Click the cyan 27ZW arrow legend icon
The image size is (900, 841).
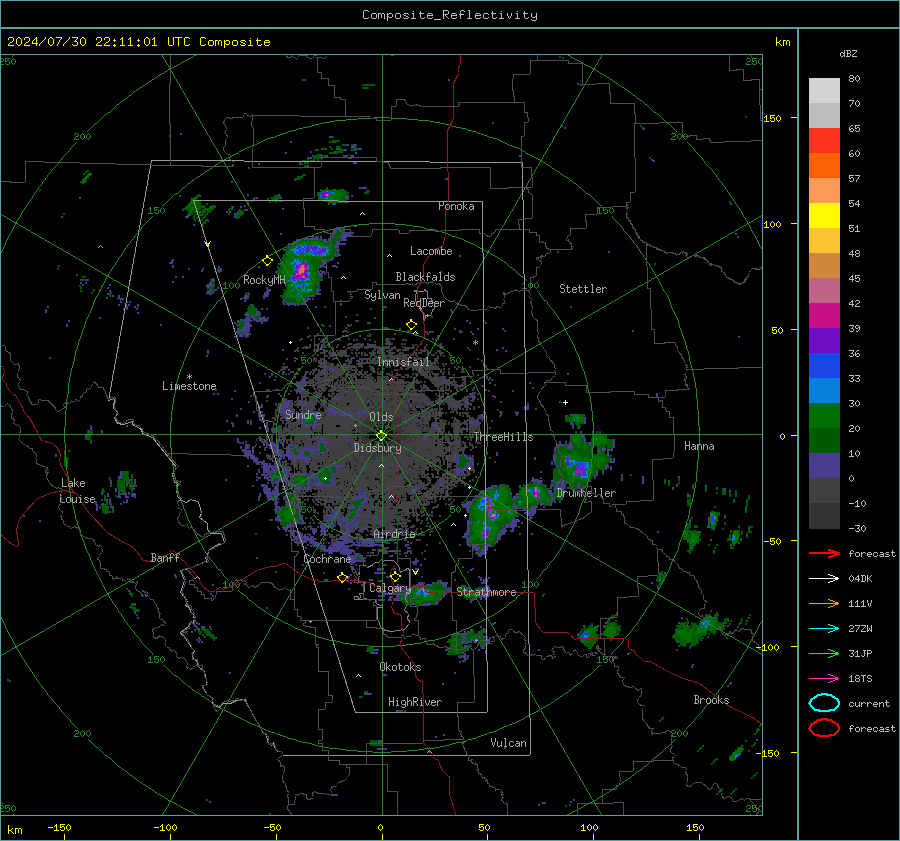coord(824,629)
